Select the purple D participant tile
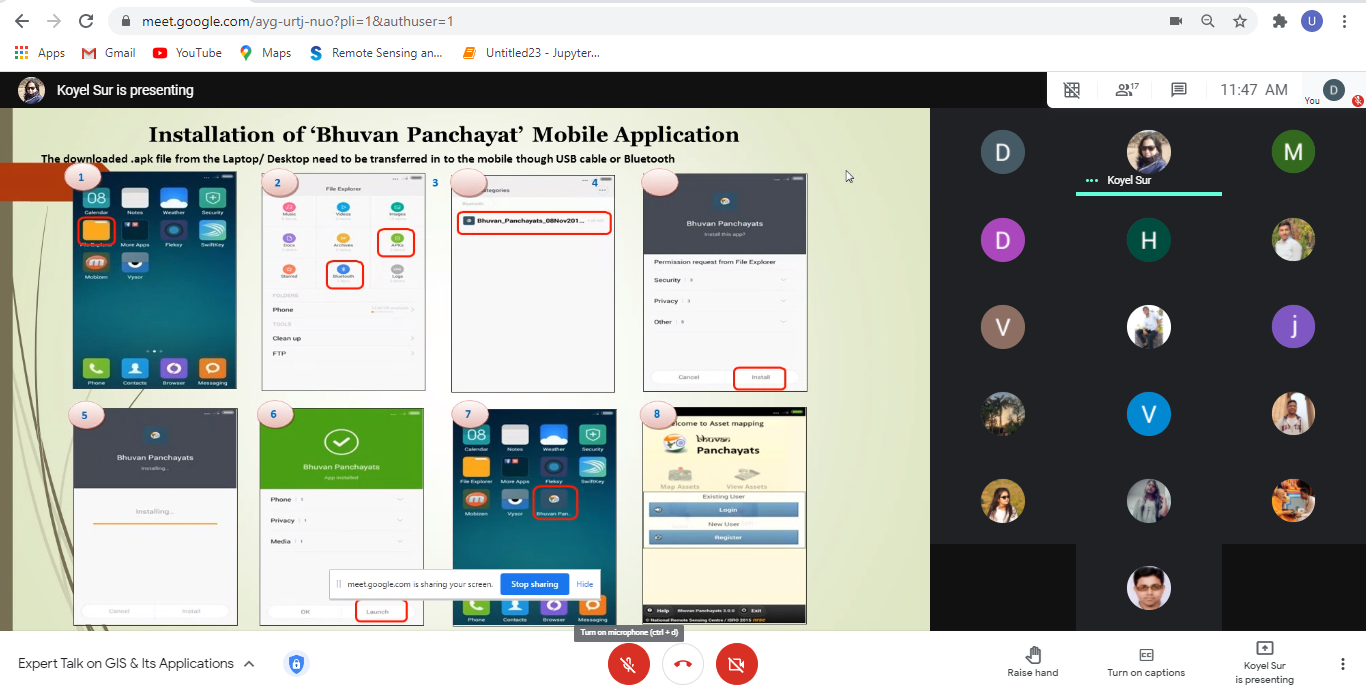 [1003, 240]
